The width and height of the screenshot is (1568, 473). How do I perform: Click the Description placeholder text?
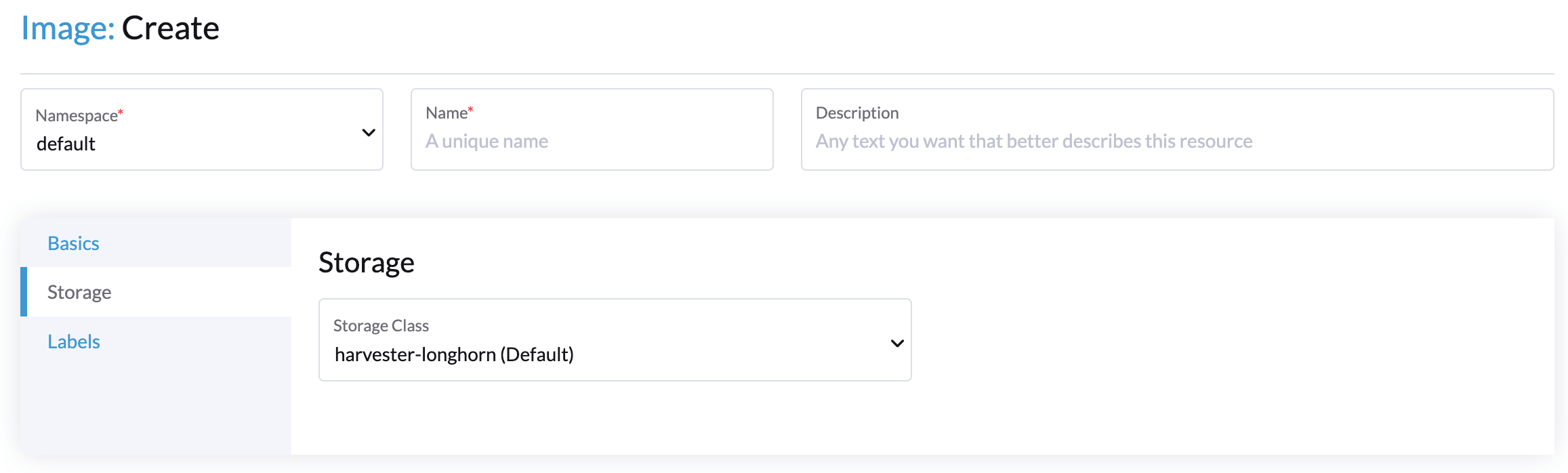click(x=1033, y=141)
